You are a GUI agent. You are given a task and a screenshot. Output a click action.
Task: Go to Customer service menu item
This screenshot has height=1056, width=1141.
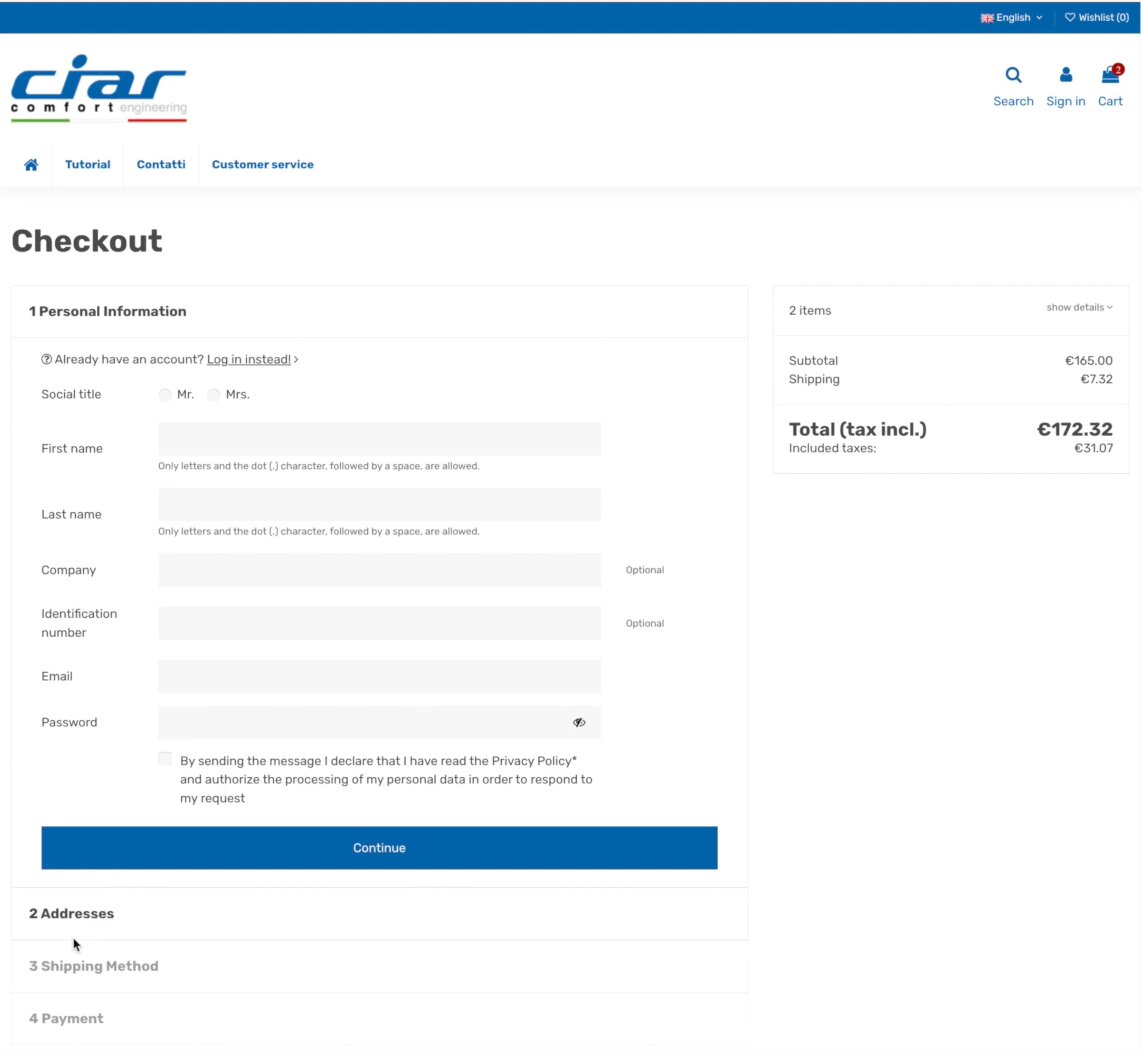262,165
